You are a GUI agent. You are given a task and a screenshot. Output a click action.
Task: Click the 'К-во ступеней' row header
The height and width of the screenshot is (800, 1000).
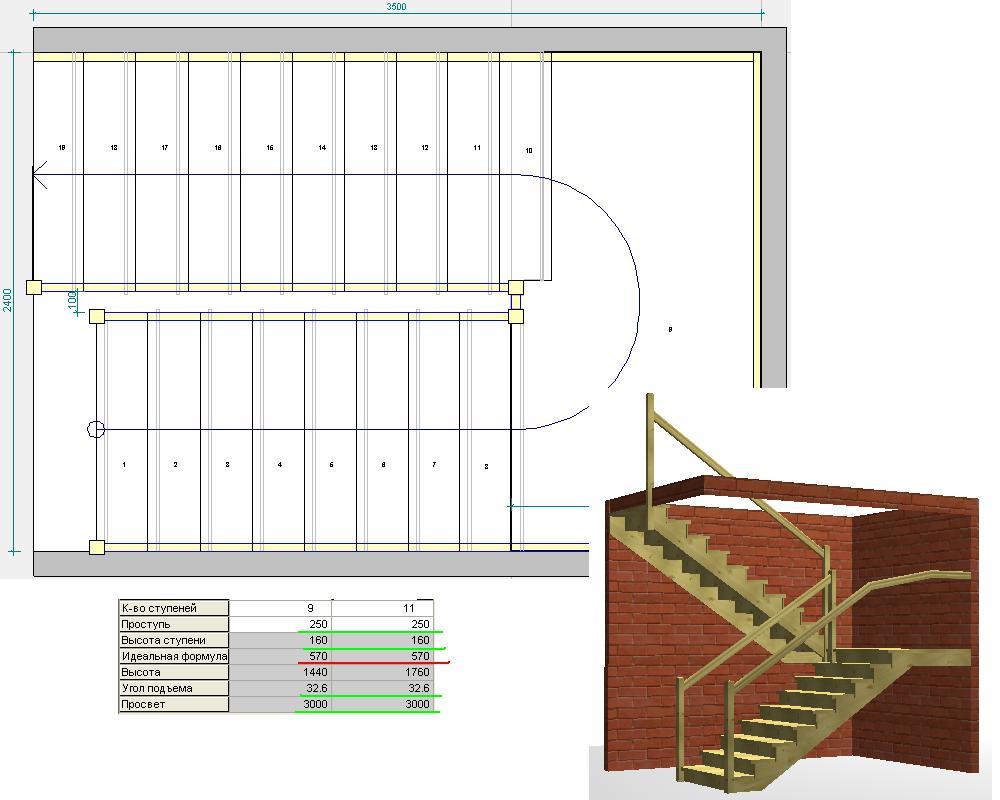[173, 608]
